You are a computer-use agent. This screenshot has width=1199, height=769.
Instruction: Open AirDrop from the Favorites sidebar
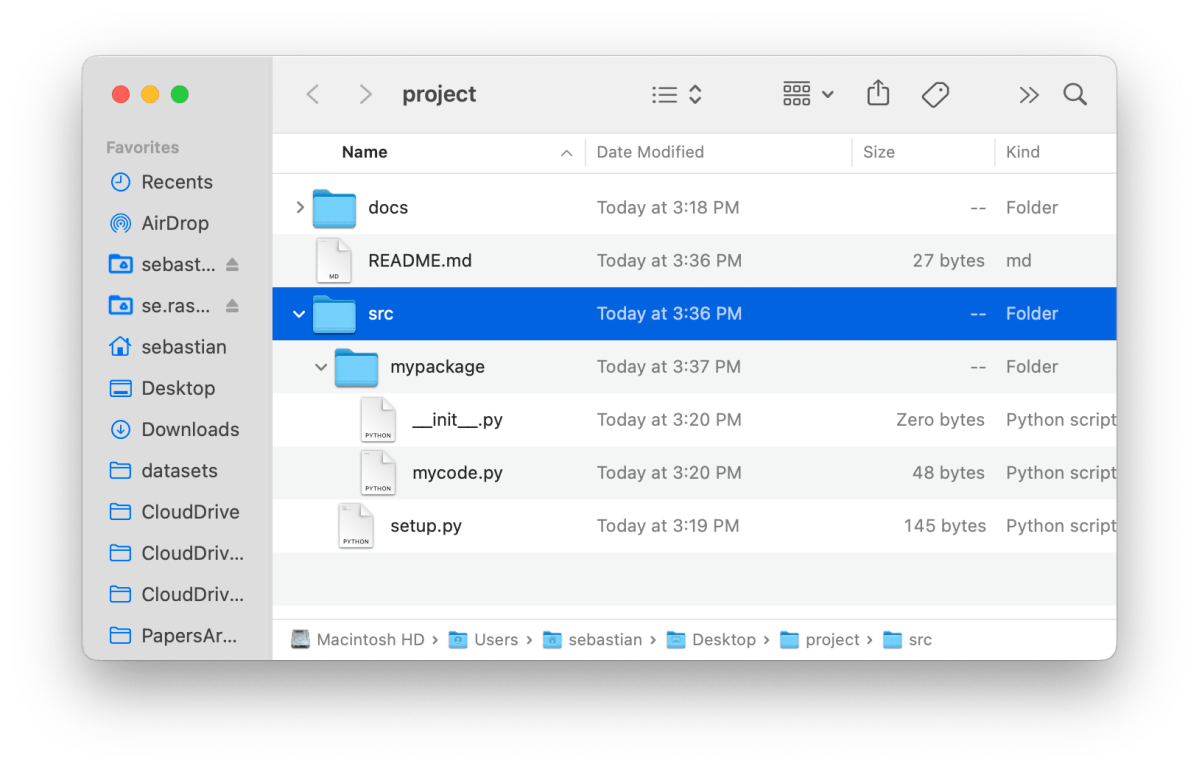coord(176,223)
